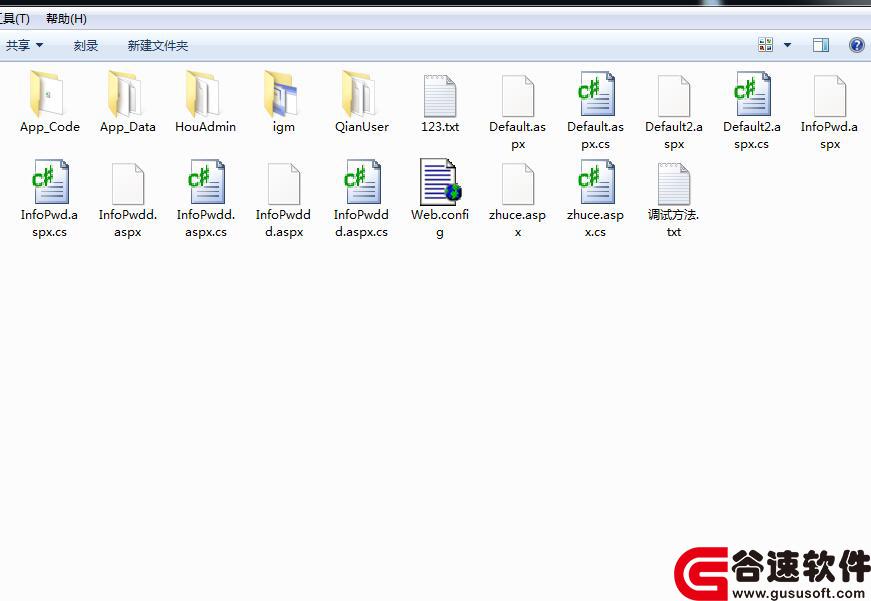Click the igm folder name label
The width and height of the screenshot is (871, 601).
point(283,127)
